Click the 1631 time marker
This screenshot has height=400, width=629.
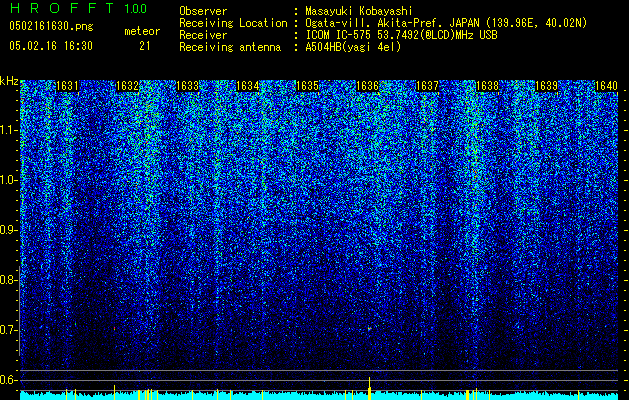pos(67,86)
